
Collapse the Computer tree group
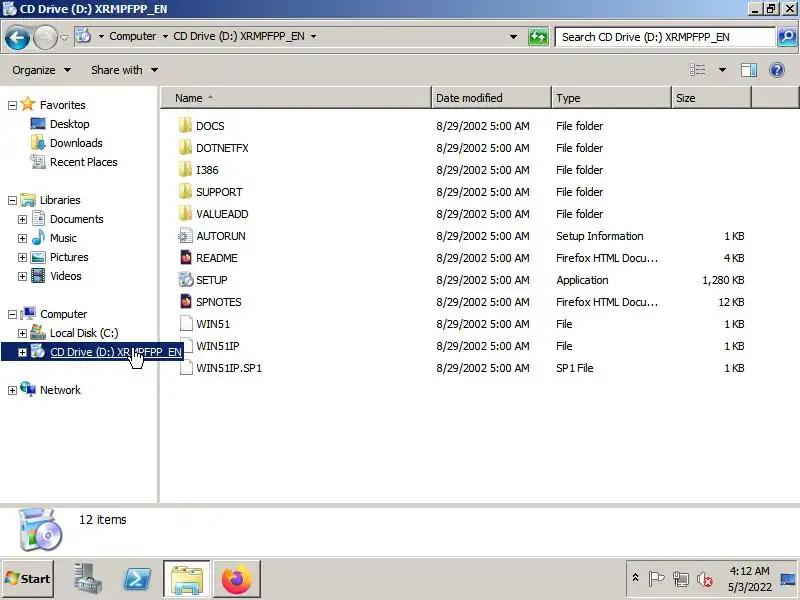pyautogui.click(x=12, y=315)
